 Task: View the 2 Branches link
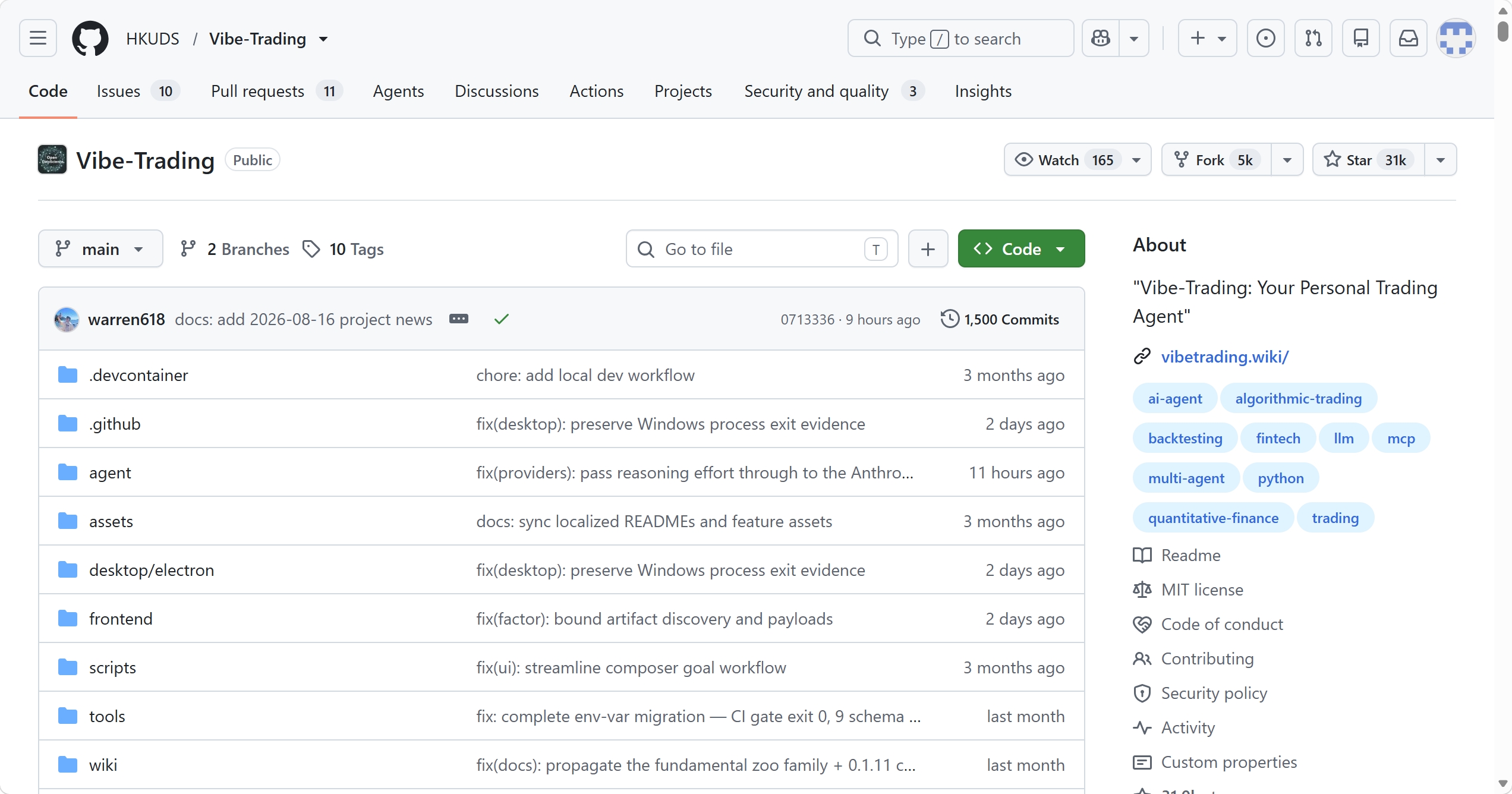pyautogui.click(x=235, y=249)
